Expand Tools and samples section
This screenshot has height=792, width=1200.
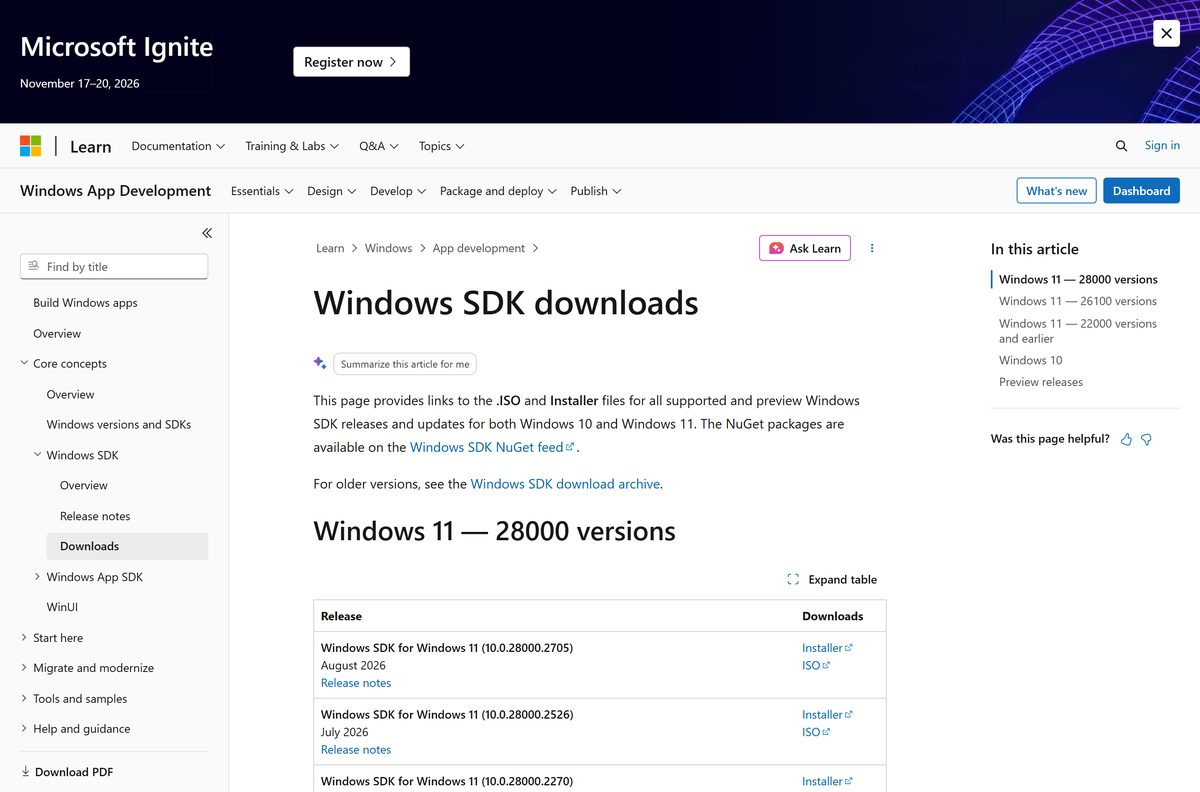coord(80,699)
